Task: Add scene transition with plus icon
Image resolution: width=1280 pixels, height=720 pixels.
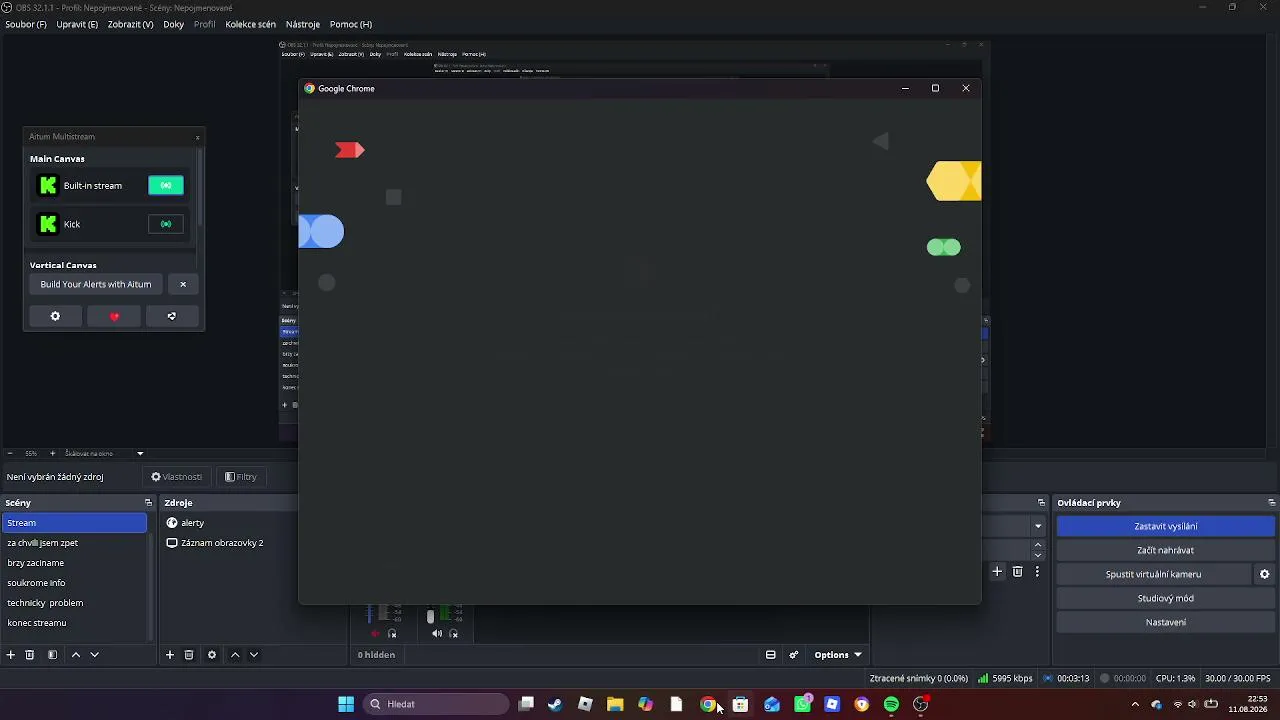Action: click(997, 572)
